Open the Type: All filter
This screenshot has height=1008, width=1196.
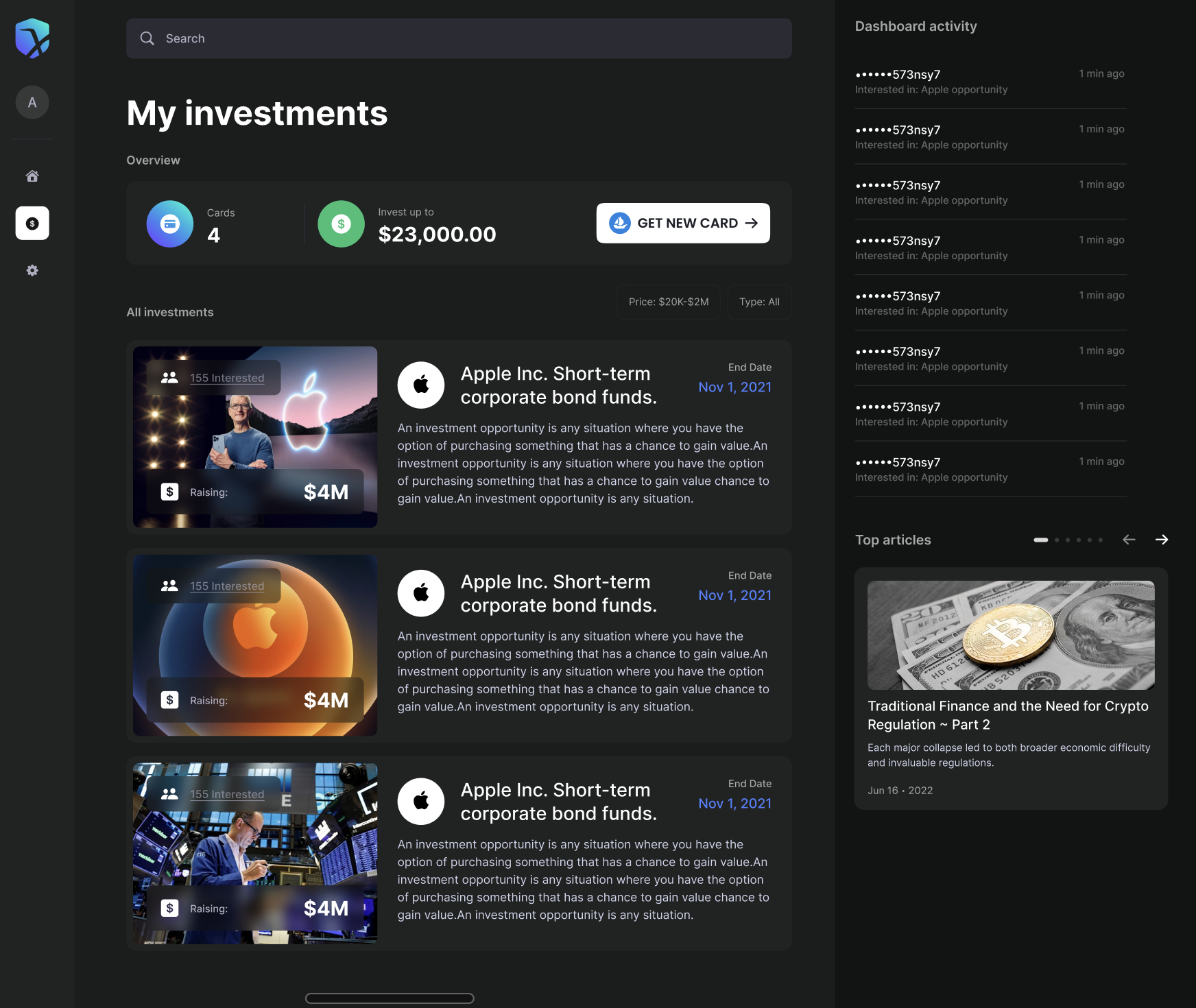coord(759,302)
